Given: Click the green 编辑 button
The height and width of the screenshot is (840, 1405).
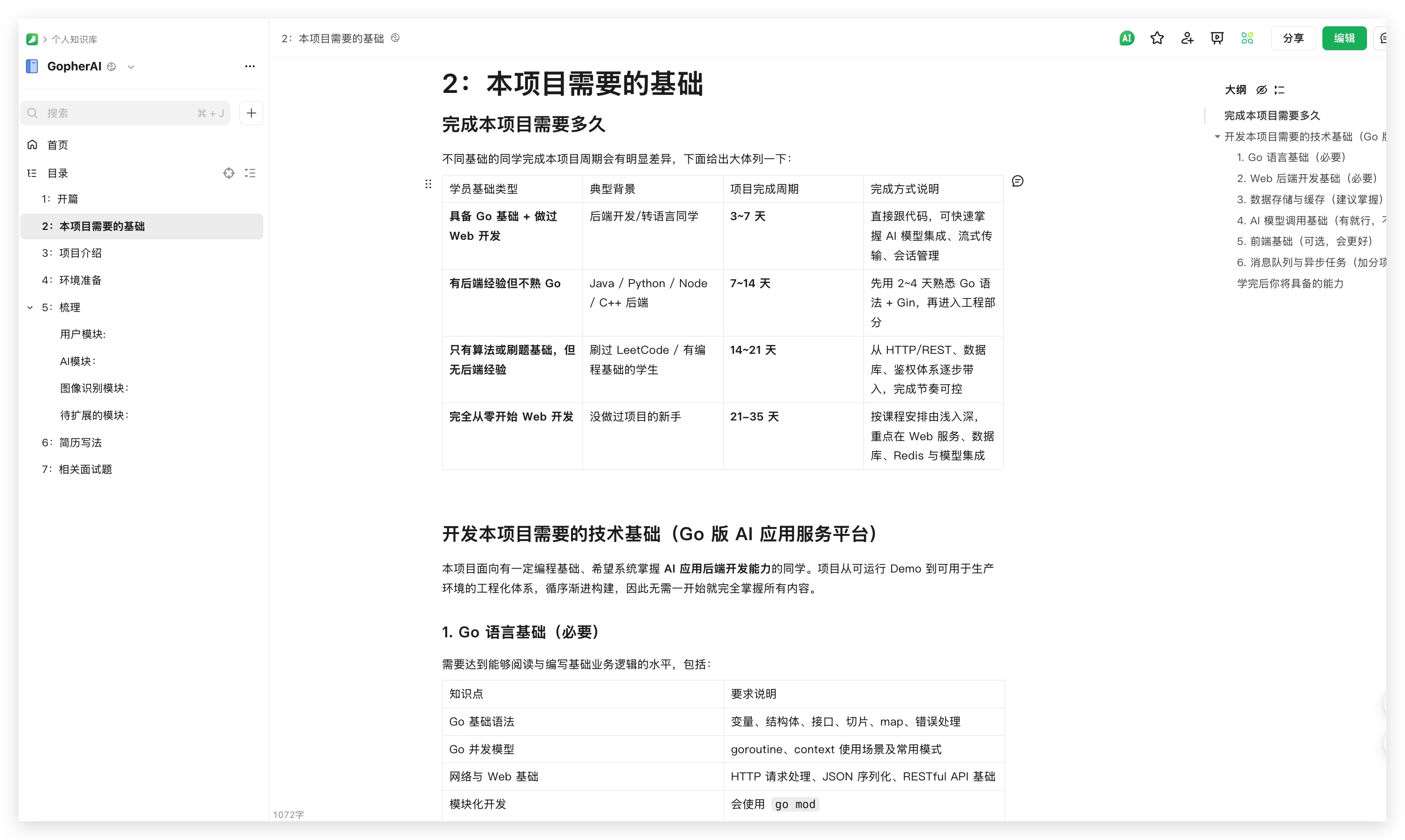Looking at the screenshot, I should click(1344, 38).
